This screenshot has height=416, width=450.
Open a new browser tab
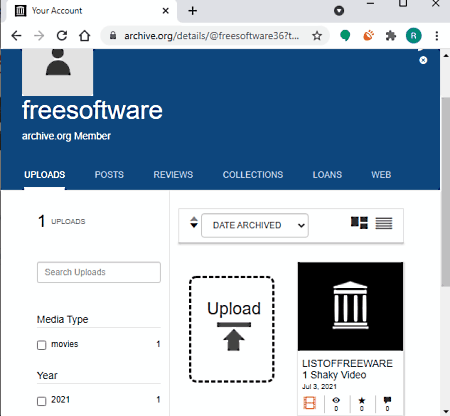click(x=192, y=11)
